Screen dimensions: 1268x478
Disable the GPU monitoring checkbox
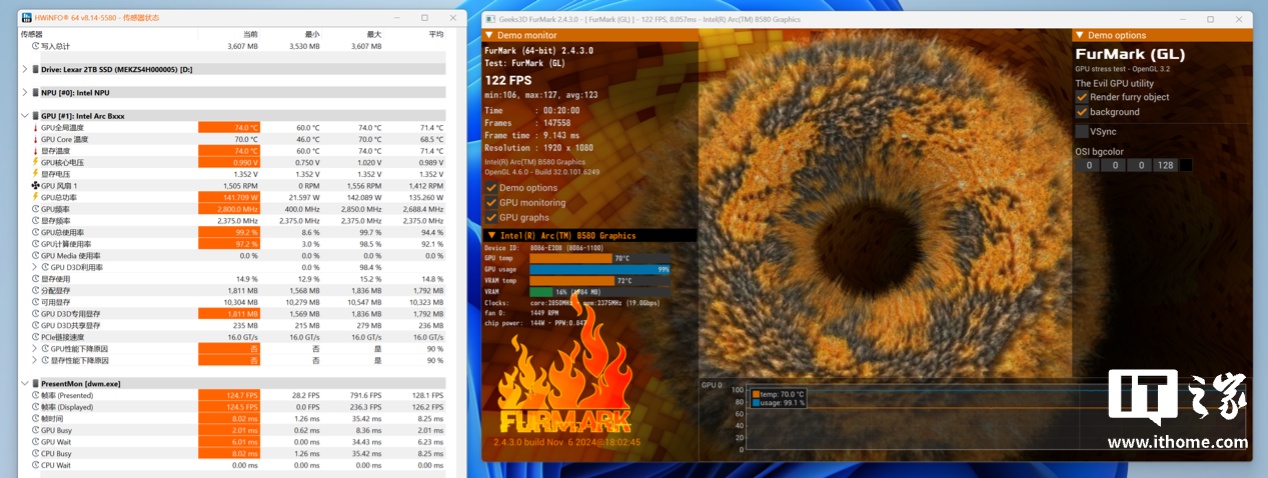pyautogui.click(x=491, y=202)
